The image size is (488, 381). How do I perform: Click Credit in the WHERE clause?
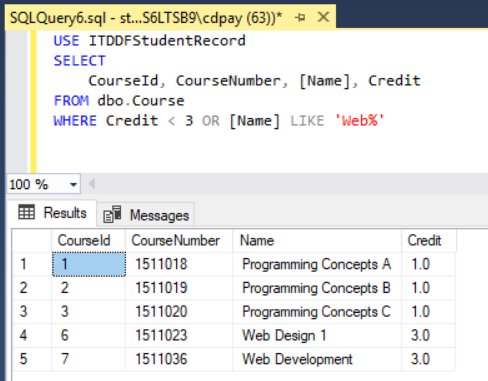click(132, 121)
